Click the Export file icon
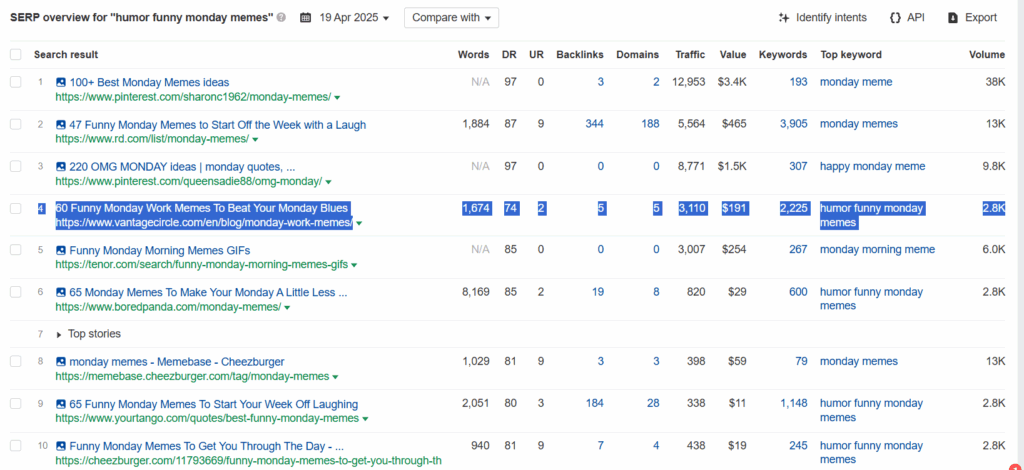The height and width of the screenshot is (470, 1024). tap(953, 18)
